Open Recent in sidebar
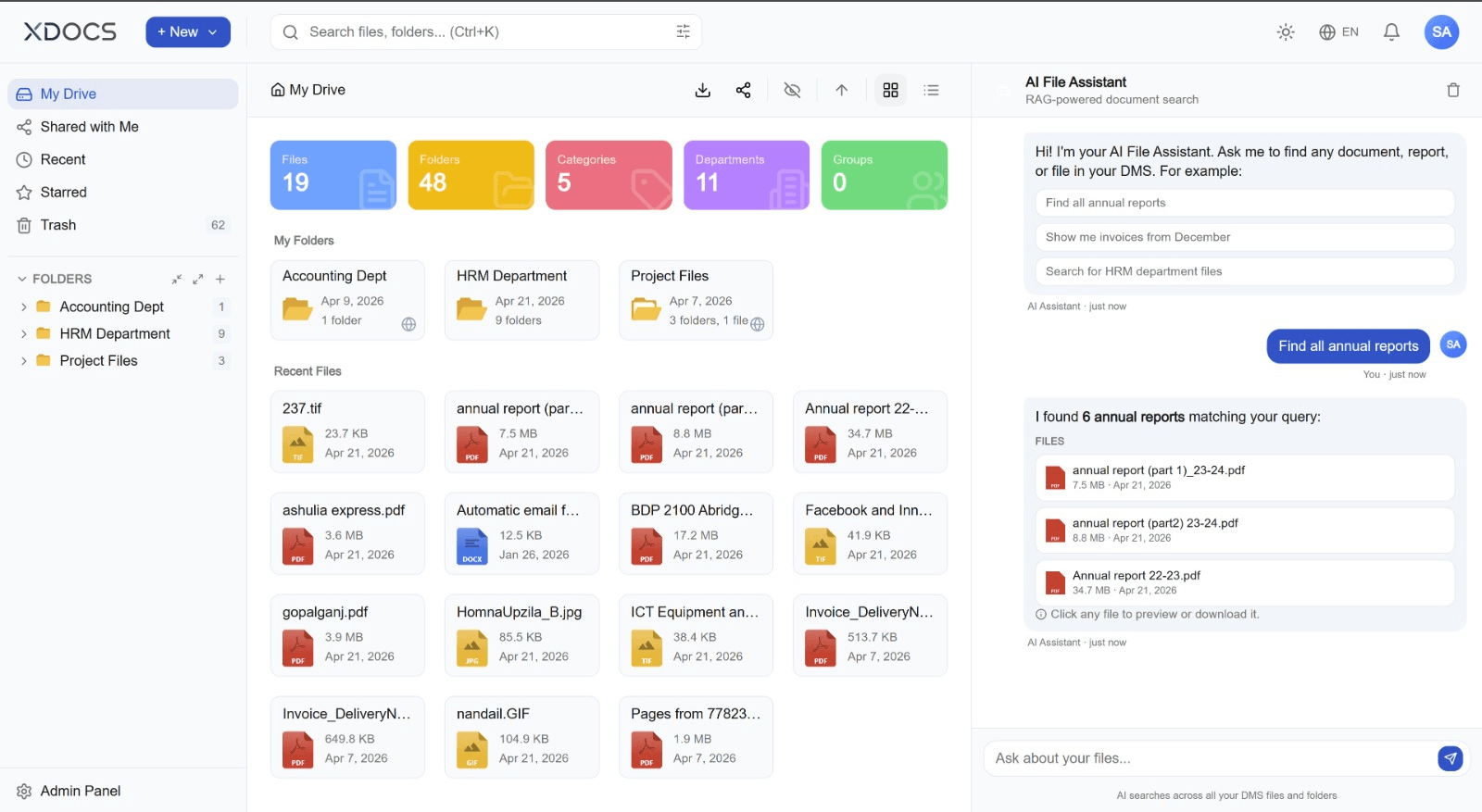This screenshot has width=1482, height=812. click(123, 159)
